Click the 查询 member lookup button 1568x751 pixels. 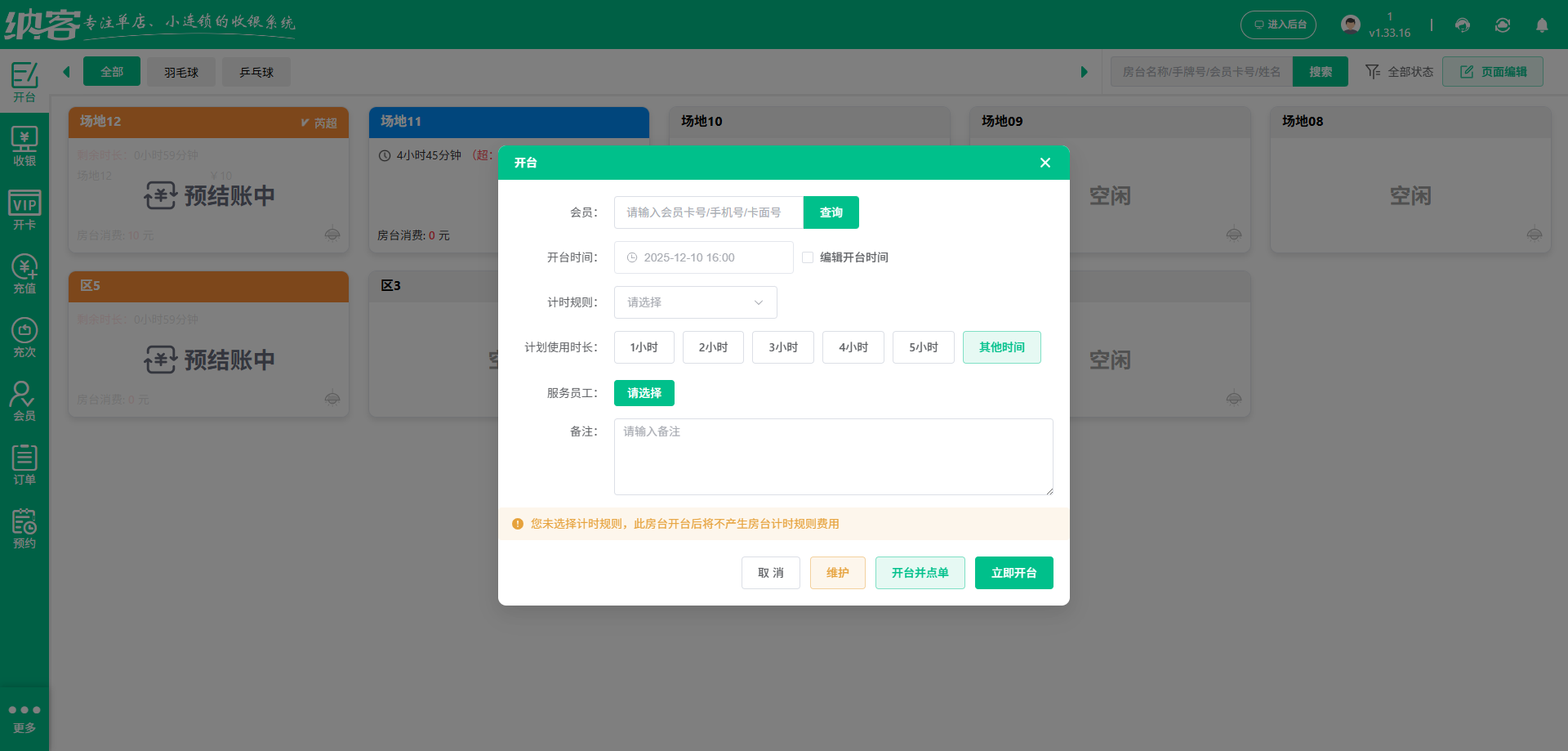pyautogui.click(x=831, y=212)
